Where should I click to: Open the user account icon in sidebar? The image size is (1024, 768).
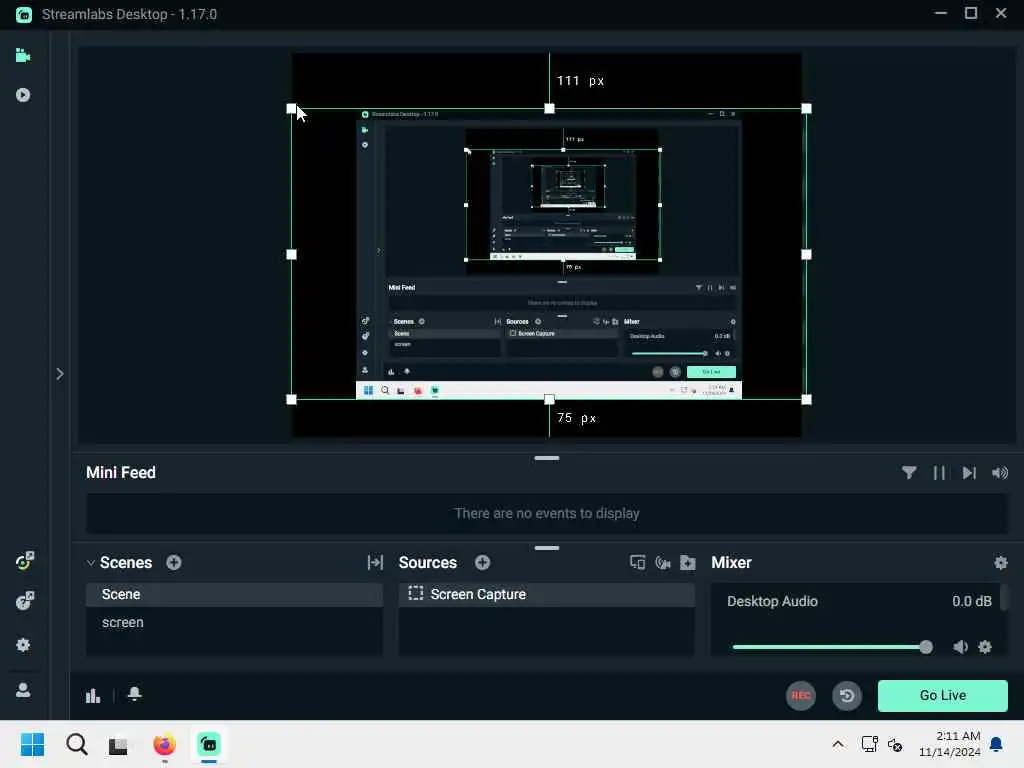tap(23, 690)
